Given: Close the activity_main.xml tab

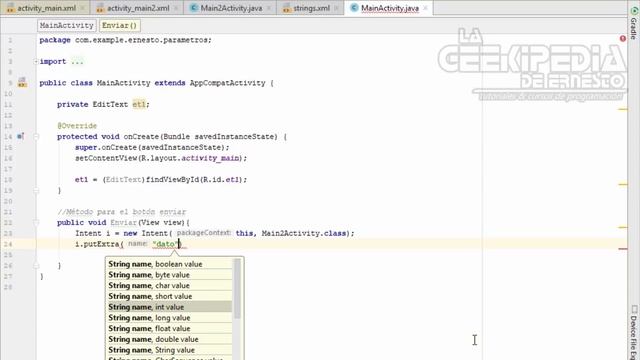Looking at the screenshot, I should point(82,8).
